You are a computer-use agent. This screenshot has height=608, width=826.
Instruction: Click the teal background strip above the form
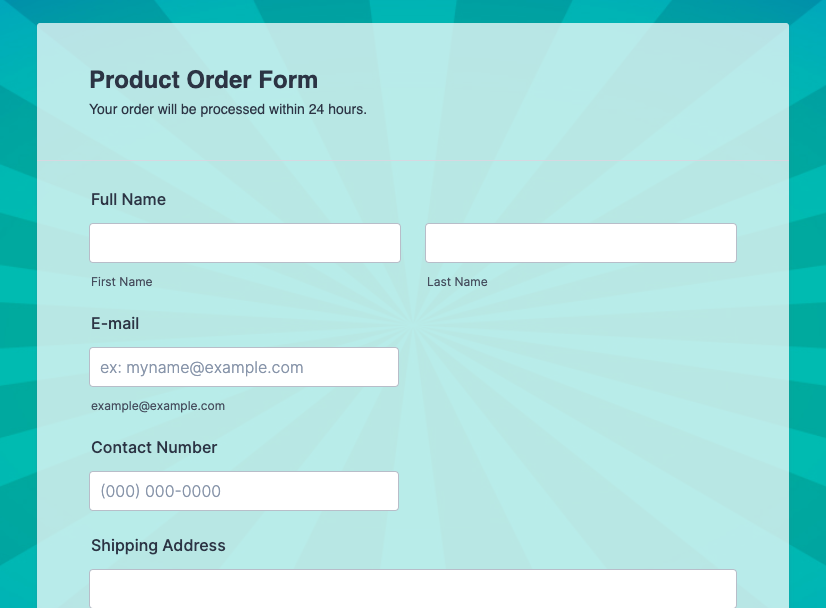412,10
